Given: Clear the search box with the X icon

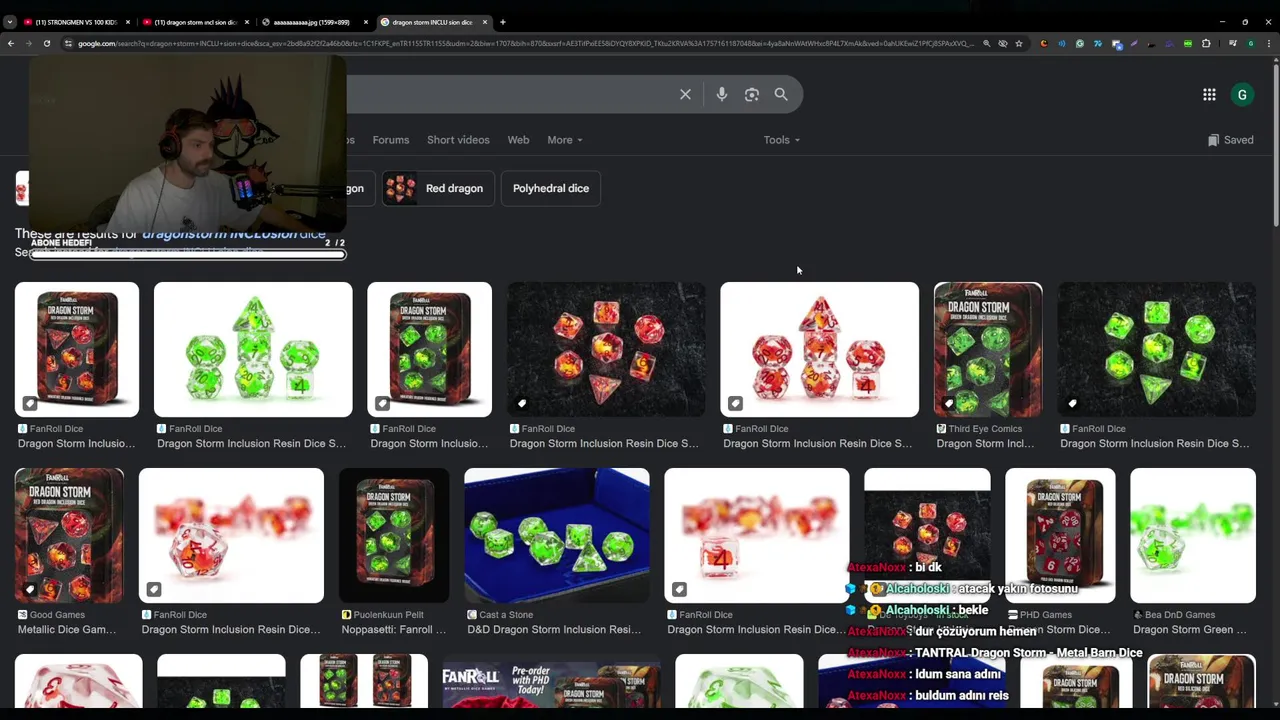Looking at the screenshot, I should coord(685,94).
